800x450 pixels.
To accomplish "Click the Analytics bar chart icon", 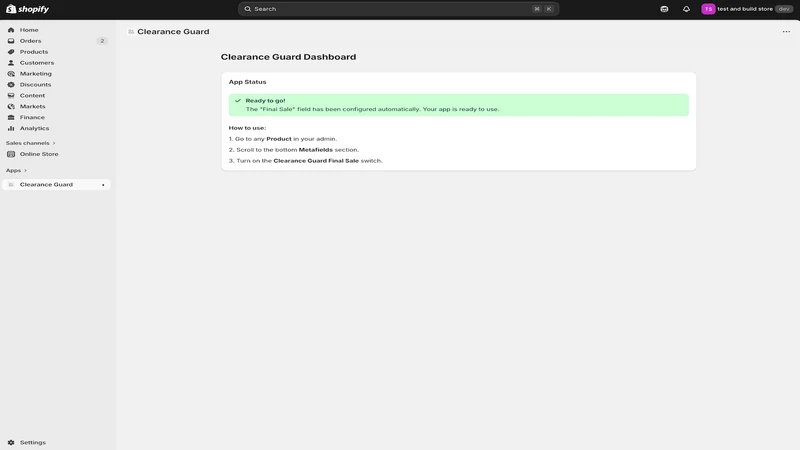I will pyautogui.click(x=11, y=128).
